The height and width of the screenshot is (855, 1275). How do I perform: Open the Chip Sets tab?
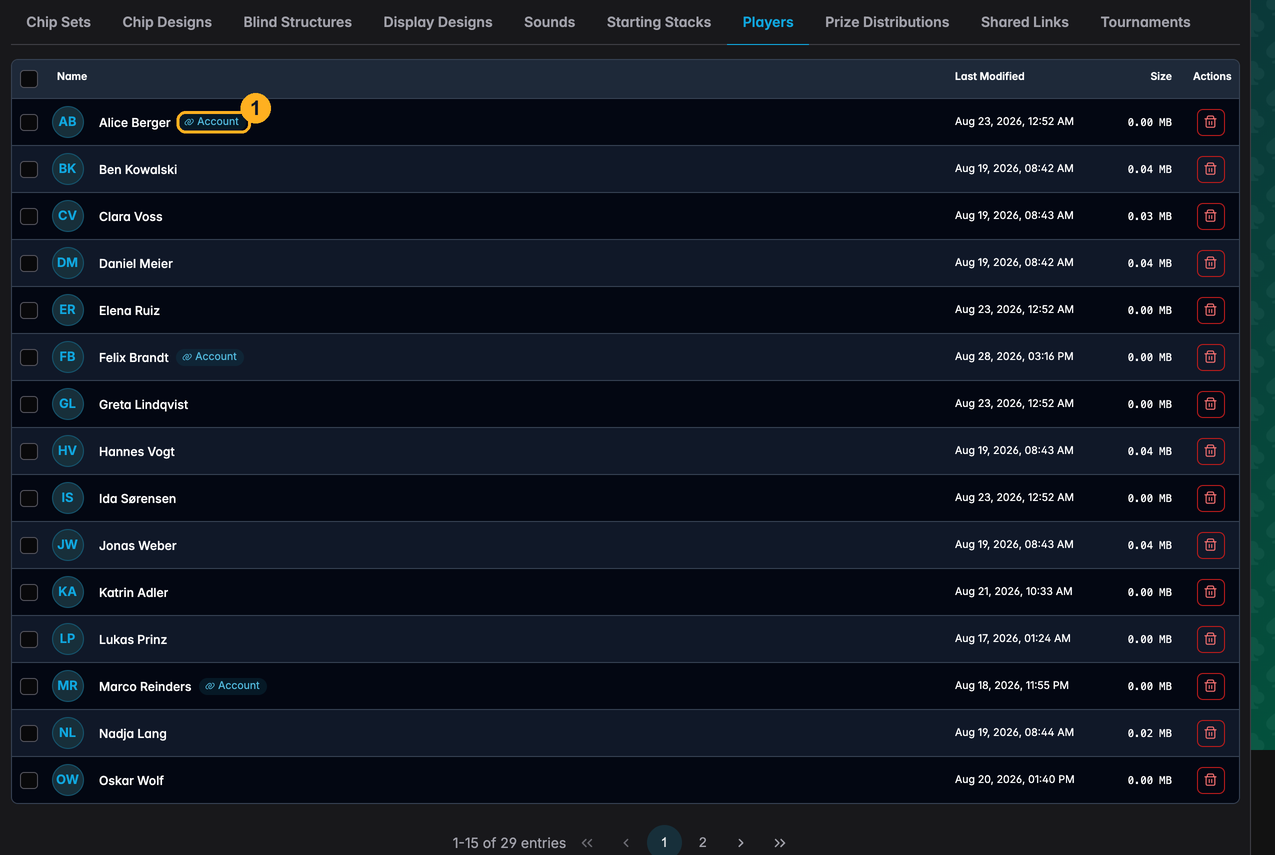[x=58, y=22]
